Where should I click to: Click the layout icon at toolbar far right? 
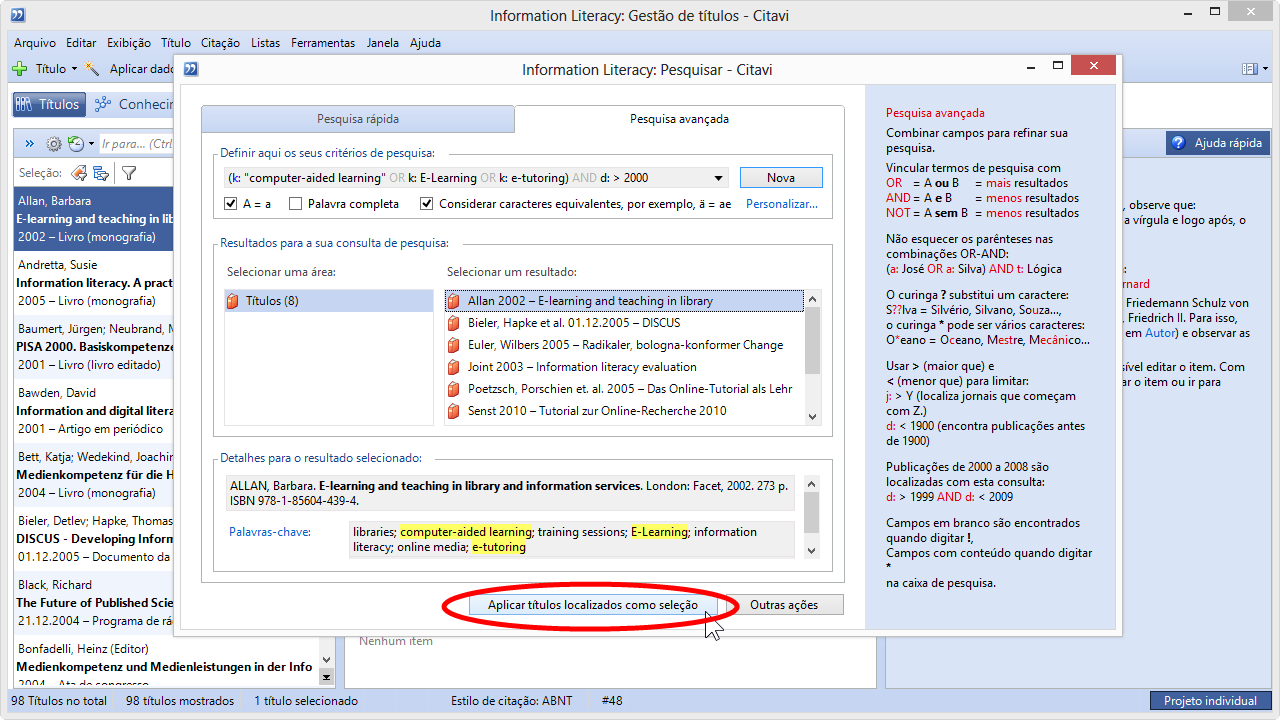1249,69
